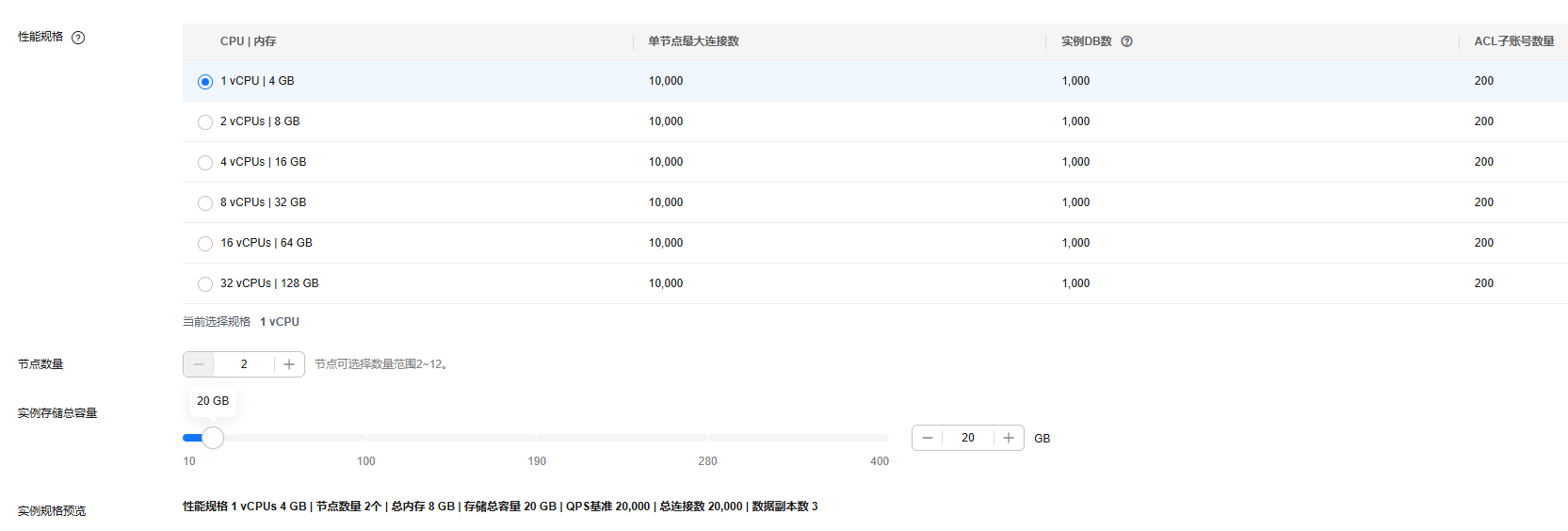Screen dimensions: 1568x531
Task: Click the 10 minimum slider label
Action: click(x=189, y=461)
